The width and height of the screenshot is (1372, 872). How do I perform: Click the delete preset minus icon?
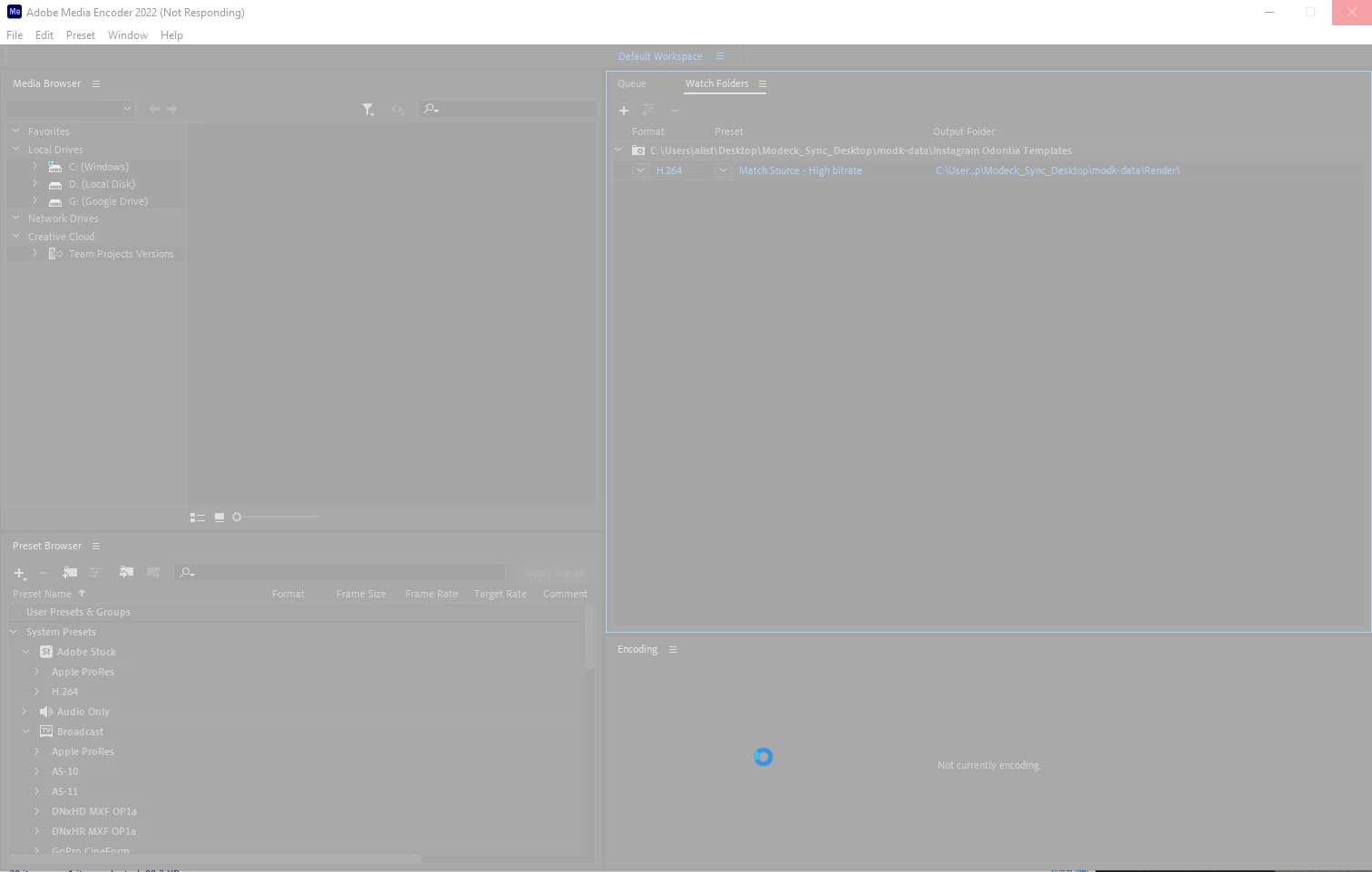[x=44, y=573]
